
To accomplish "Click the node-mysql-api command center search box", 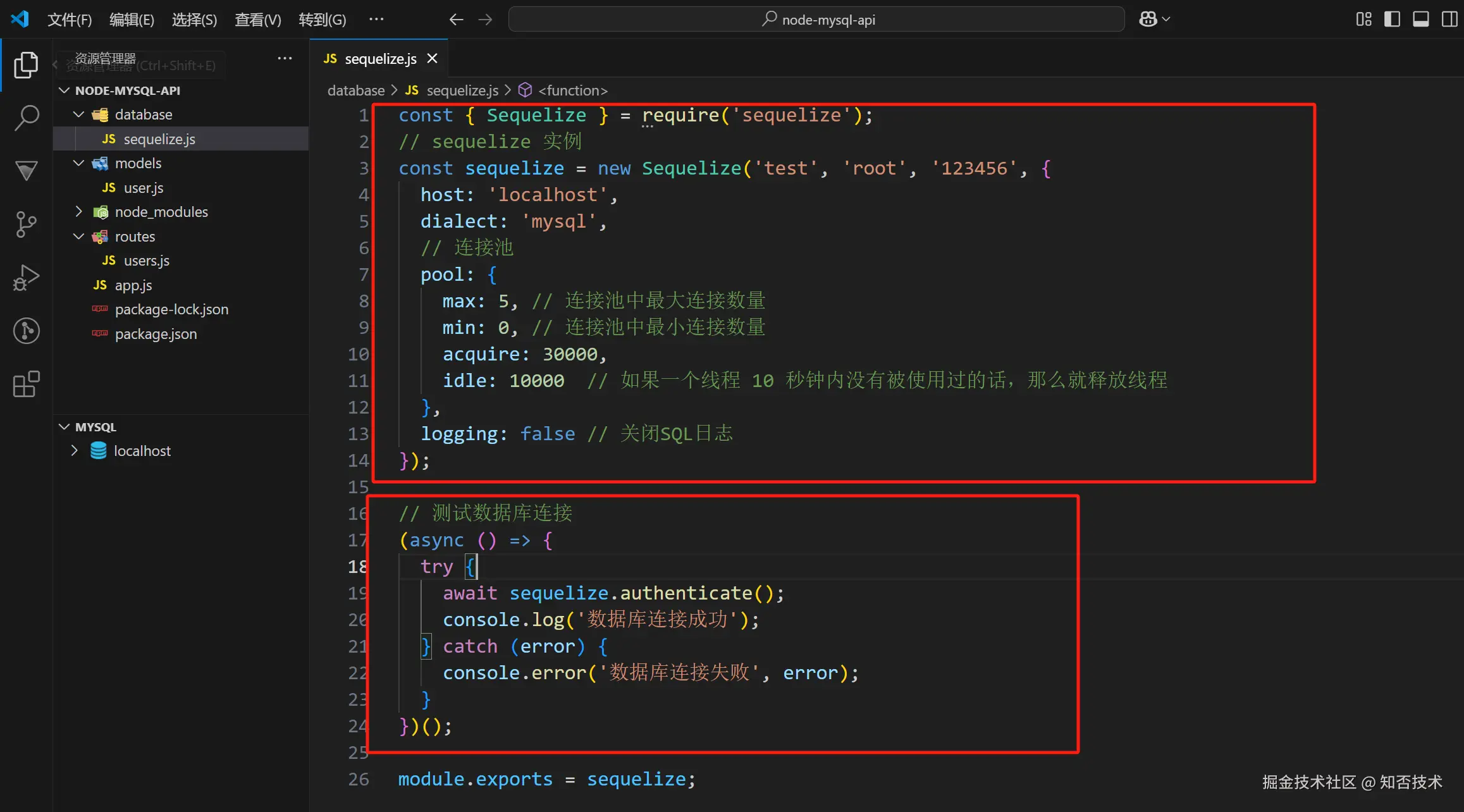I will coord(816,20).
